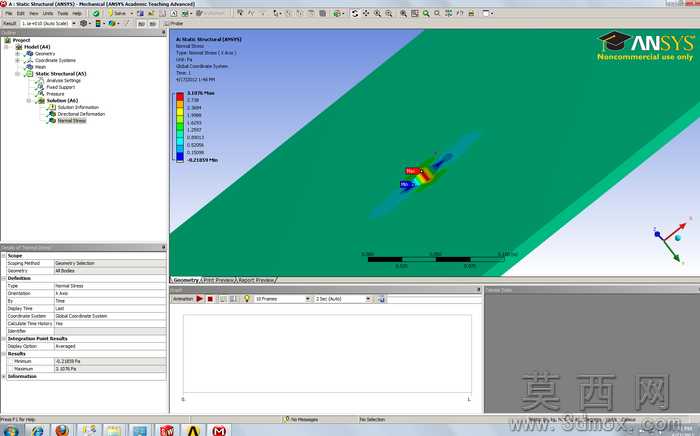Image resolution: width=700 pixels, height=436 pixels.
Task: Switch to the Print Preview tab
Action: point(219,280)
